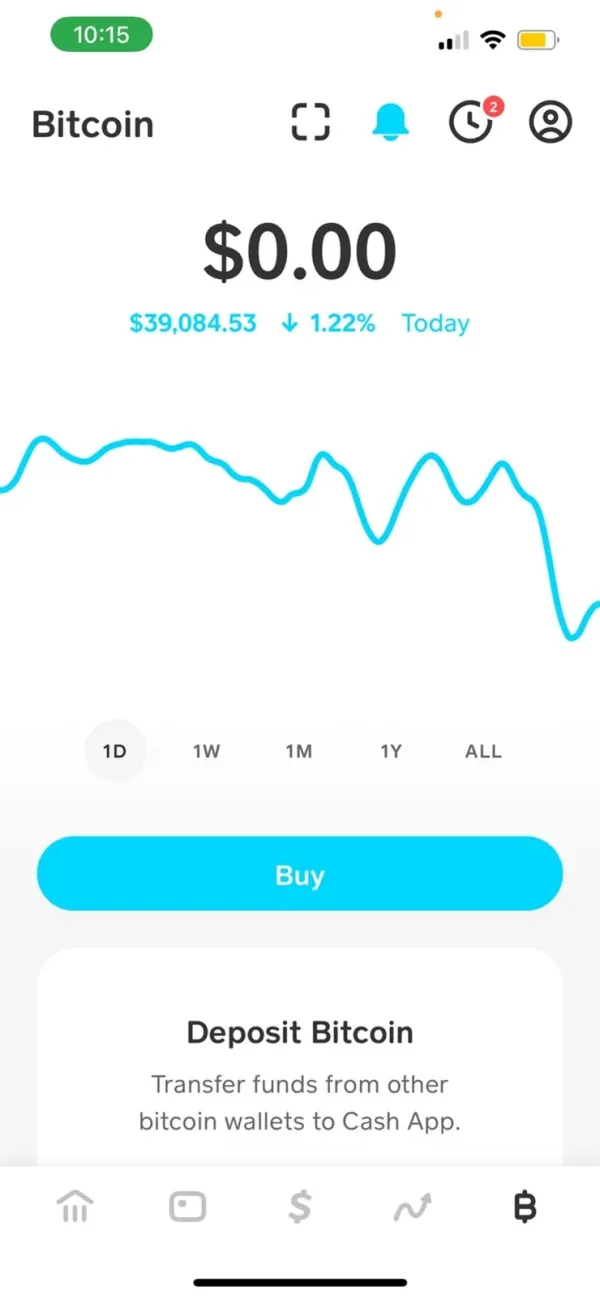Open the activity clock with badge

pyautogui.click(x=471, y=123)
